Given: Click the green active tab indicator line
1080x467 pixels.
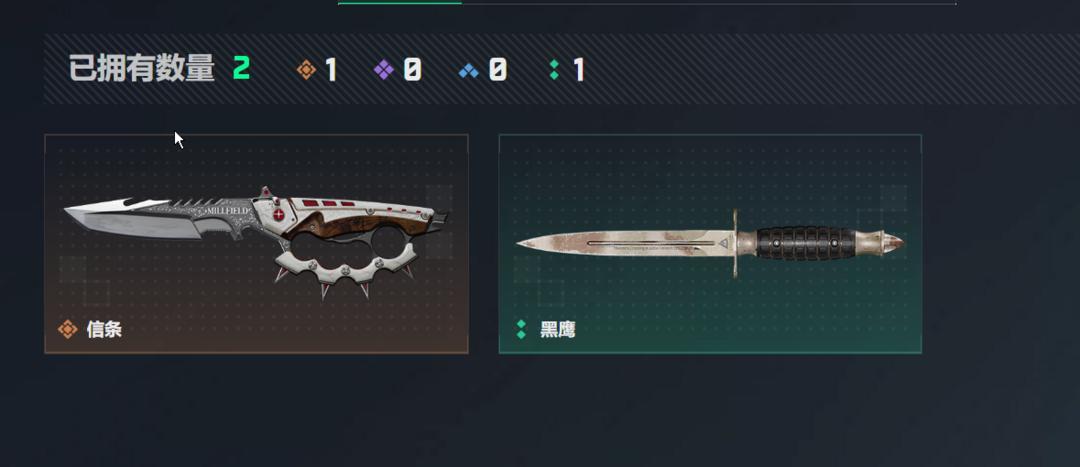Looking at the screenshot, I should (399, 3).
